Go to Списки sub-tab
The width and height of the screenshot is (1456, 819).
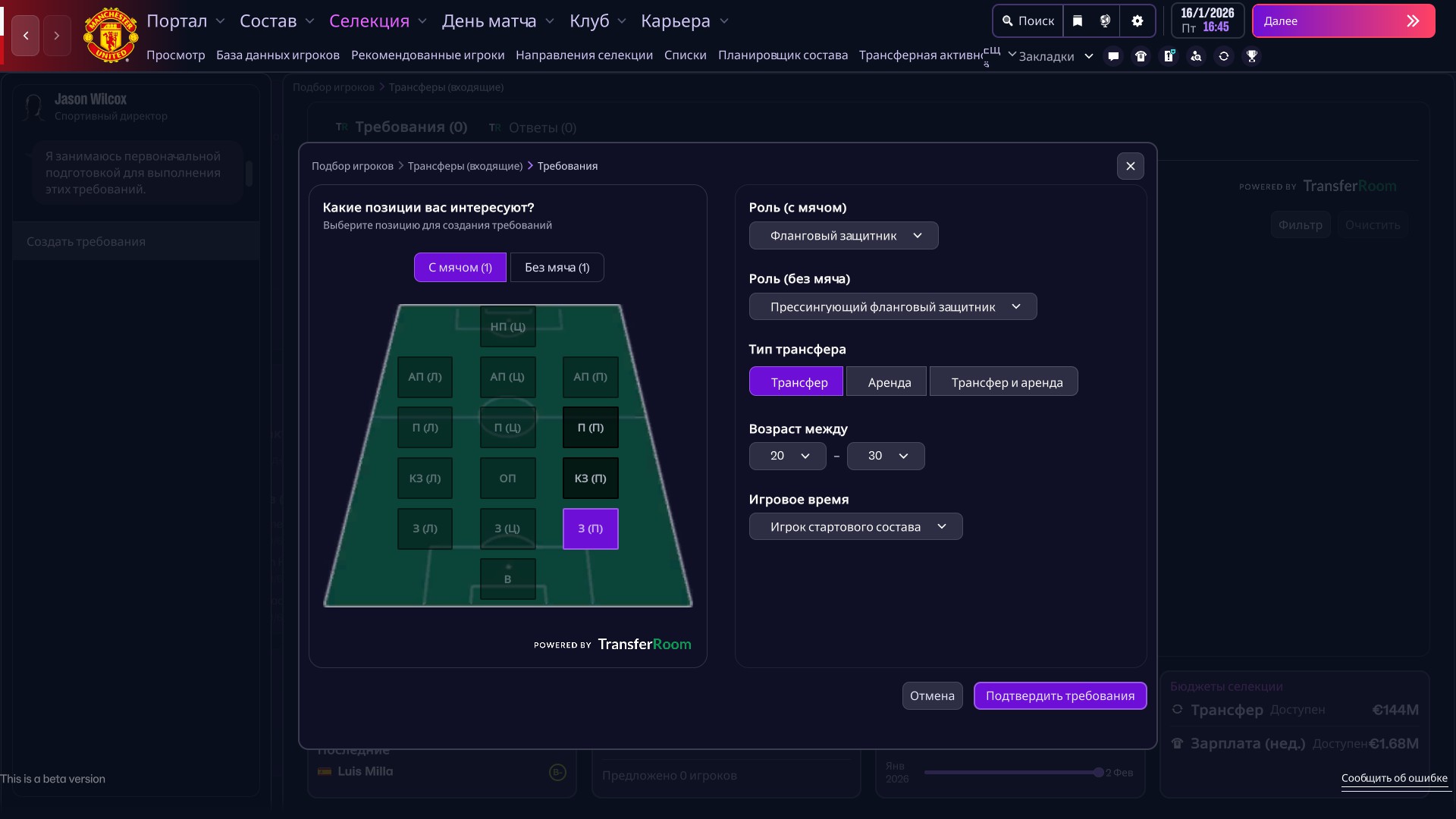tap(685, 55)
